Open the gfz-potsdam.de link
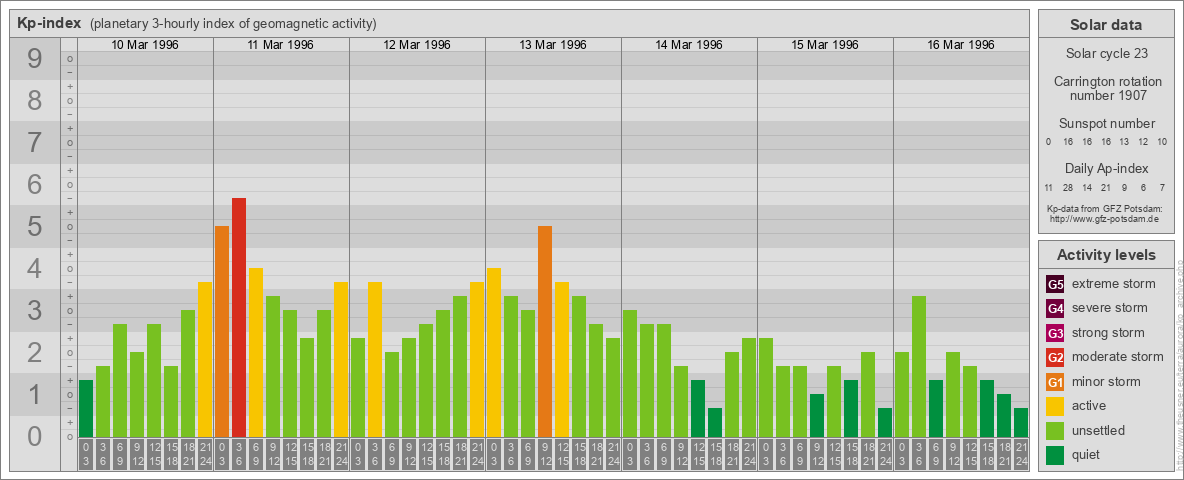Viewport: 1184px width, 480px height. coord(1106,218)
